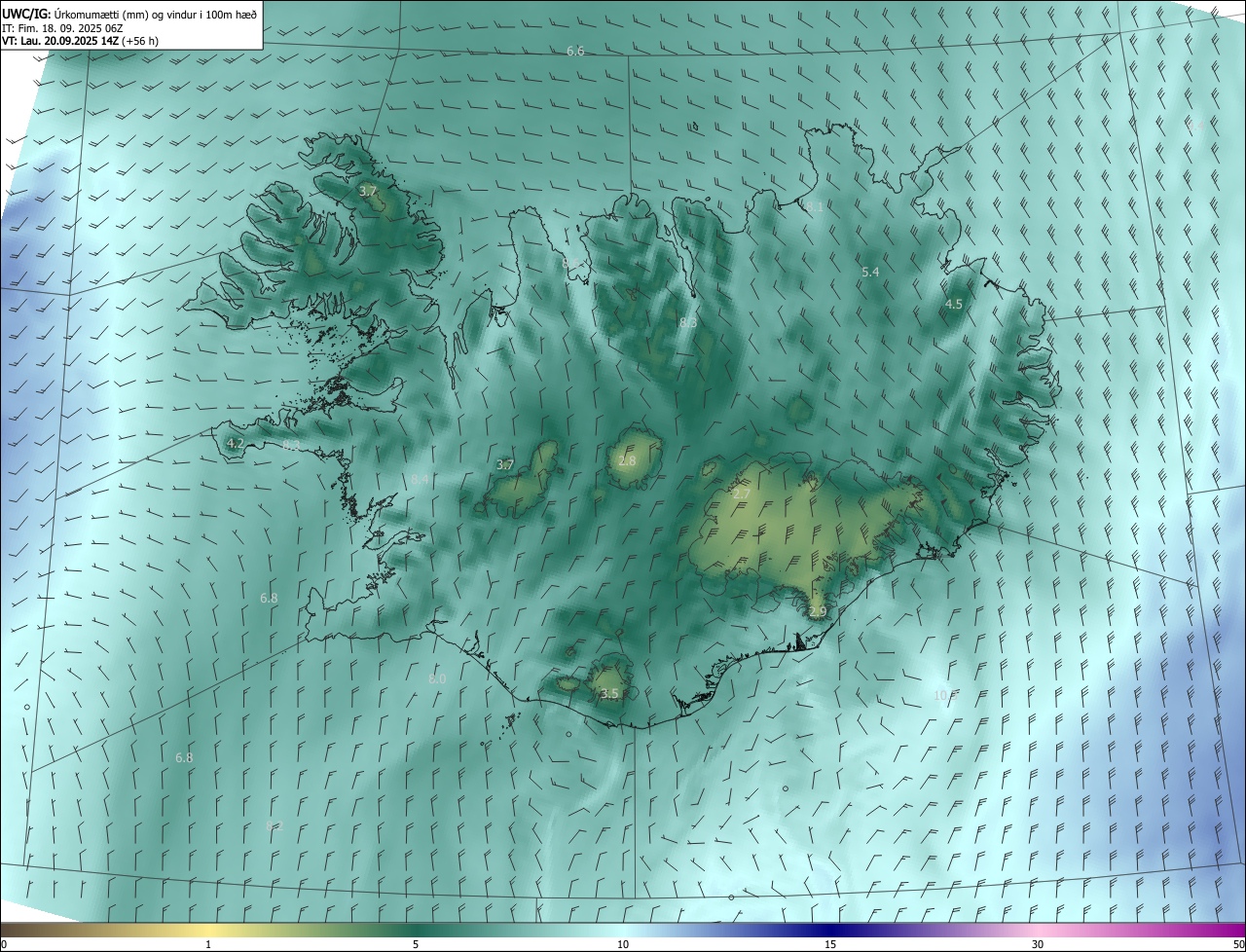Screen dimensions: 1246x952
Task: Click the color scale label 50
Action: tap(1237, 945)
